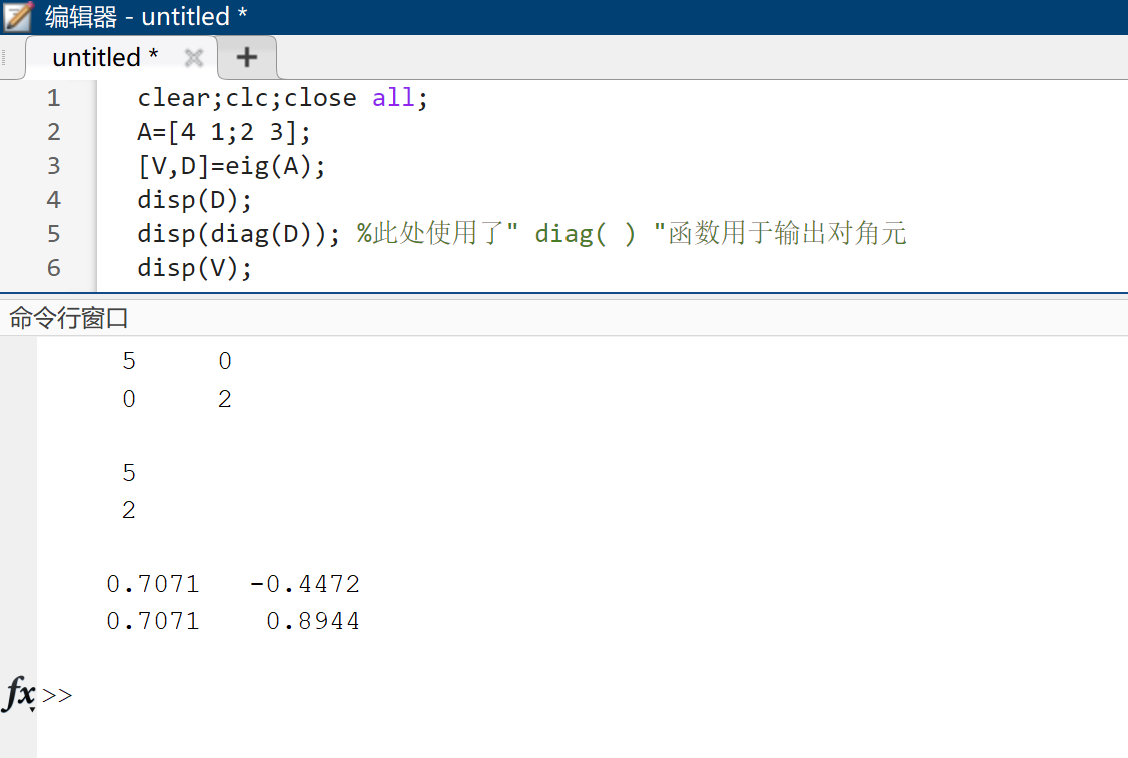Place cursor on the A=[4 1;2 3]; line

pos(224,132)
